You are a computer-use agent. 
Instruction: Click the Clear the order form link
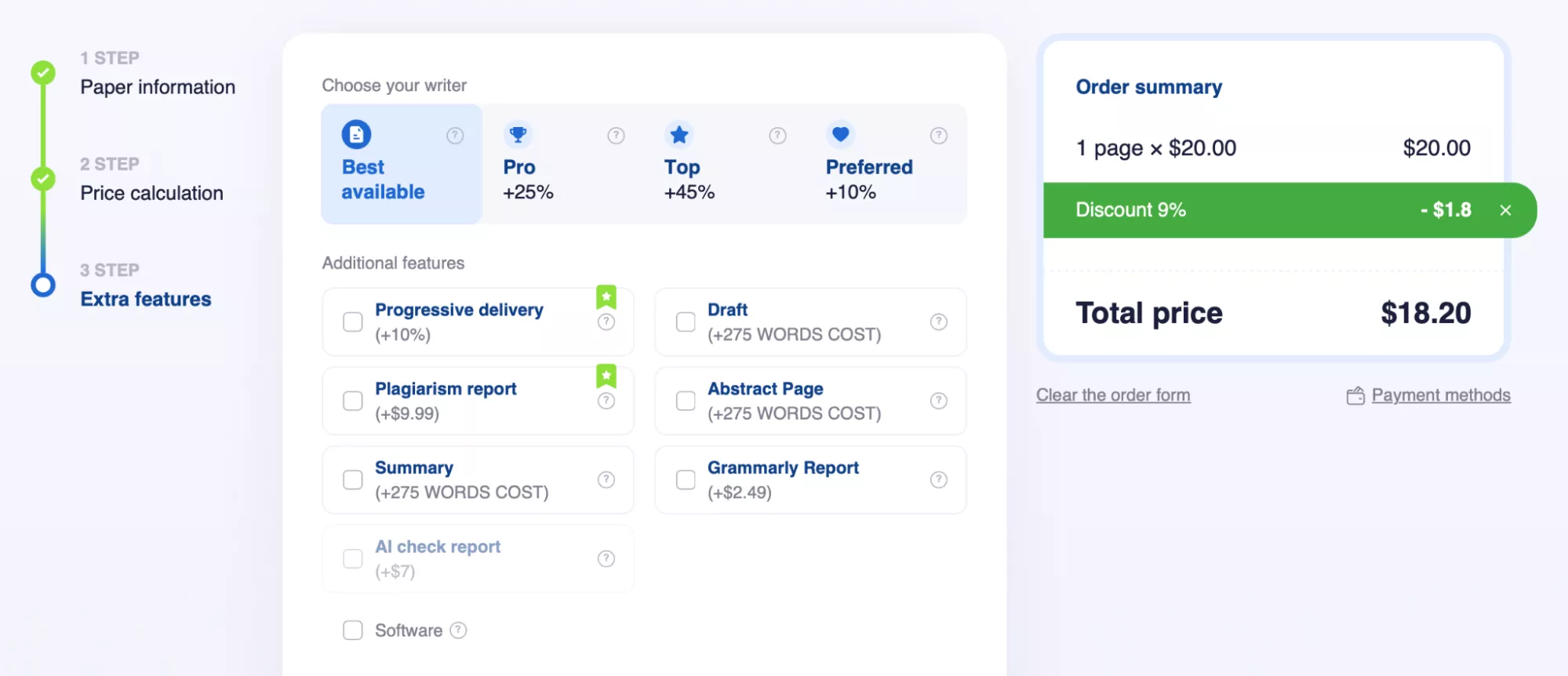[x=1113, y=395]
